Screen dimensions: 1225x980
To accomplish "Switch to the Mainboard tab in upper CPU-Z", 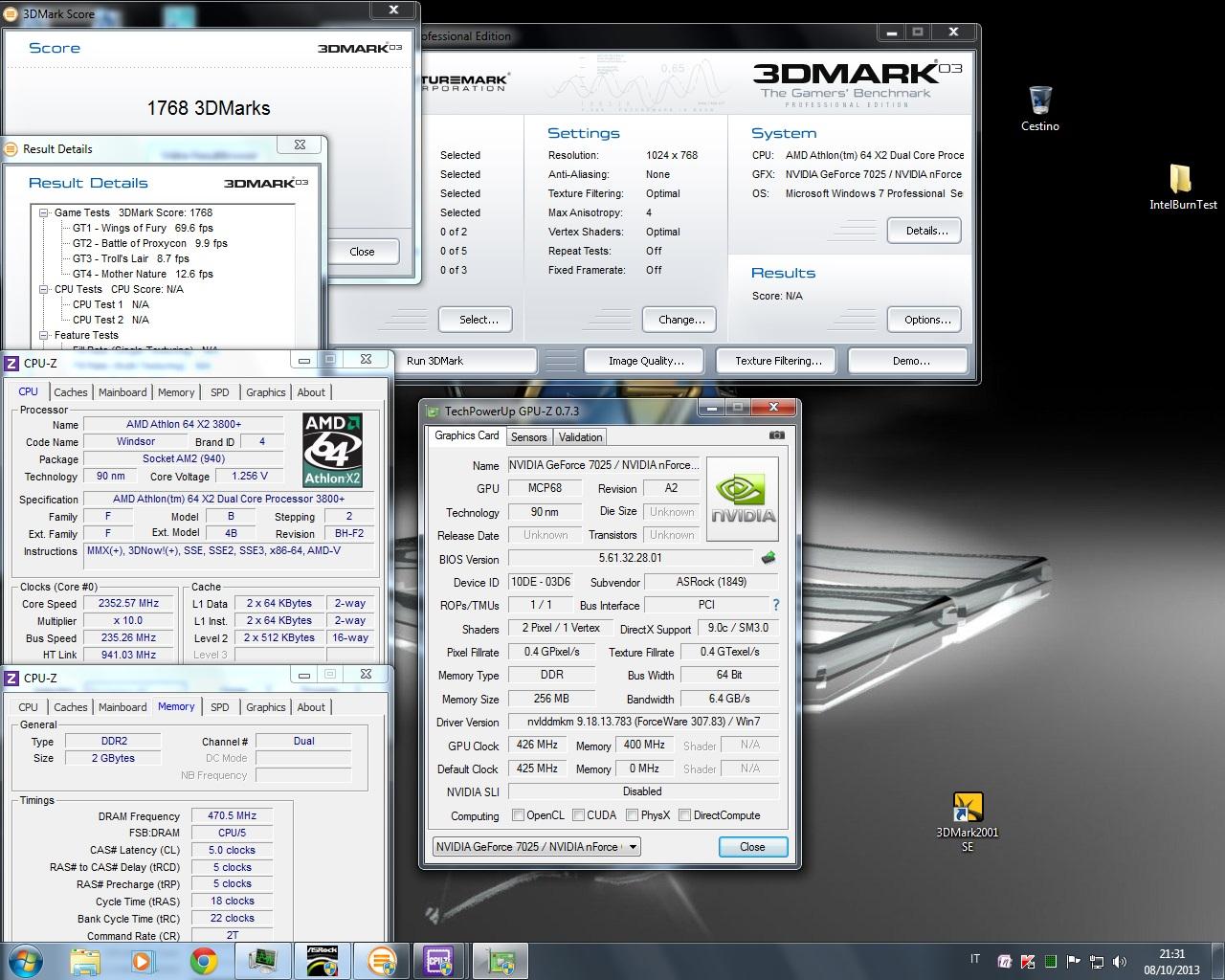I will [122, 392].
